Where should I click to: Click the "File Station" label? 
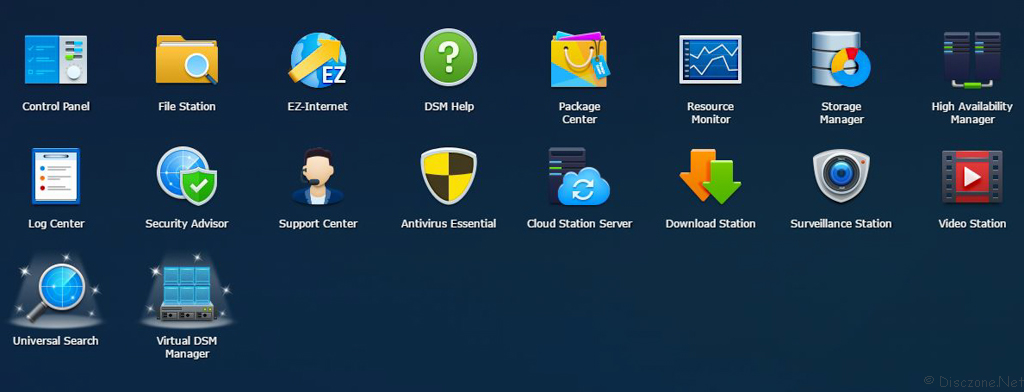(187, 106)
